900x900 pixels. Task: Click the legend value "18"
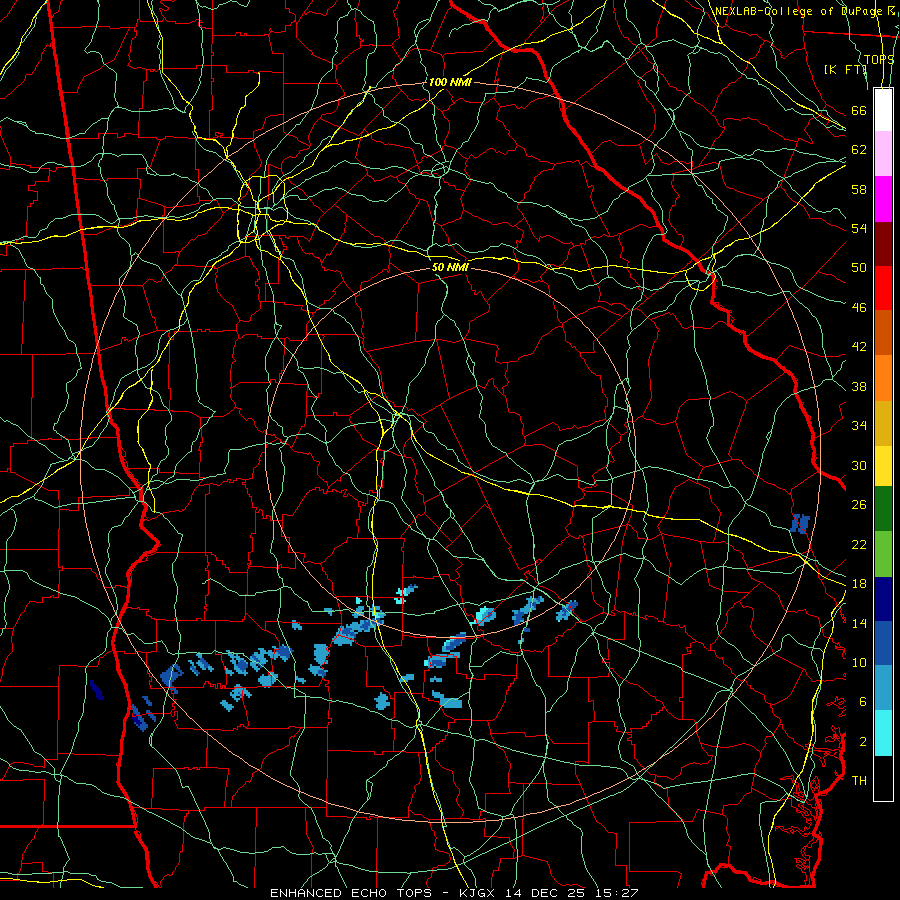[x=859, y=584]
